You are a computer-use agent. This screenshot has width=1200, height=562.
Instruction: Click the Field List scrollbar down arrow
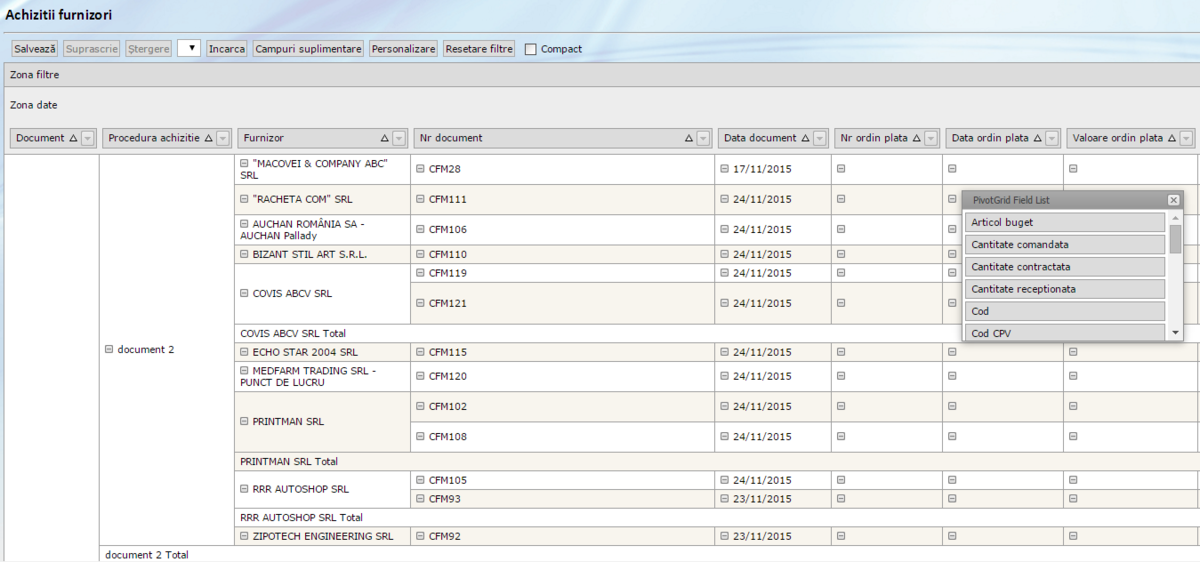pyautogui.click(x=1175, y=333)
